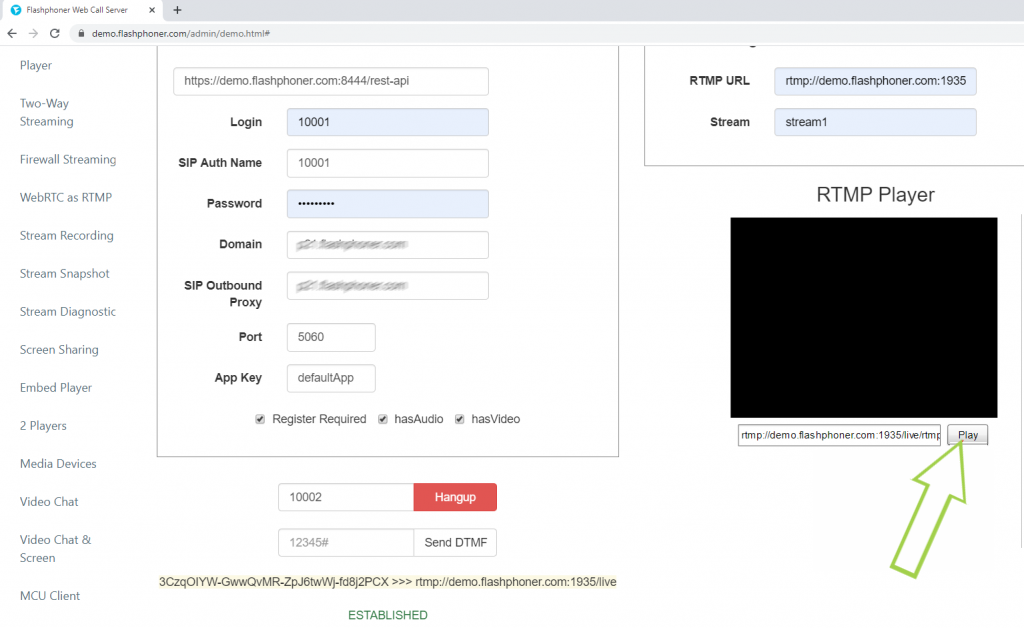Click the Stream name field

[876, 122]
